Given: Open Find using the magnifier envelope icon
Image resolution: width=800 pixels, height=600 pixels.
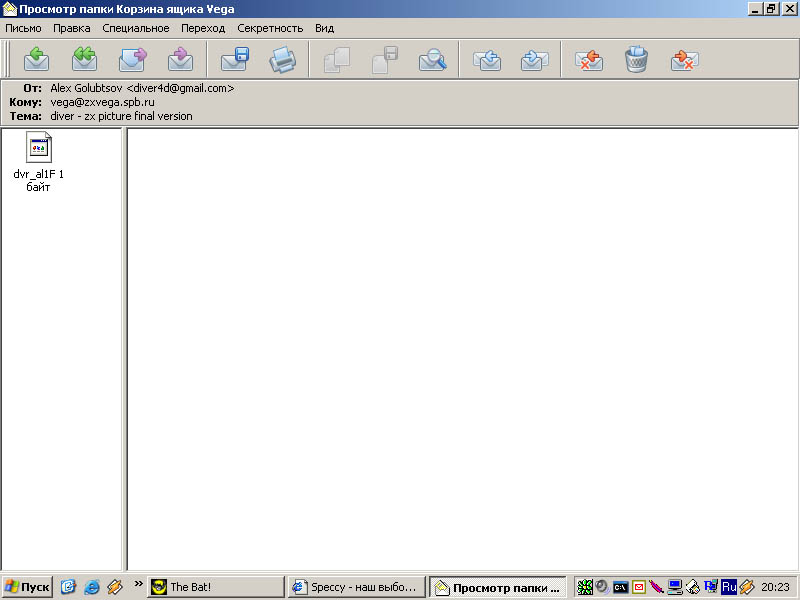Looking at the screenshot, I should pos(433,60).
